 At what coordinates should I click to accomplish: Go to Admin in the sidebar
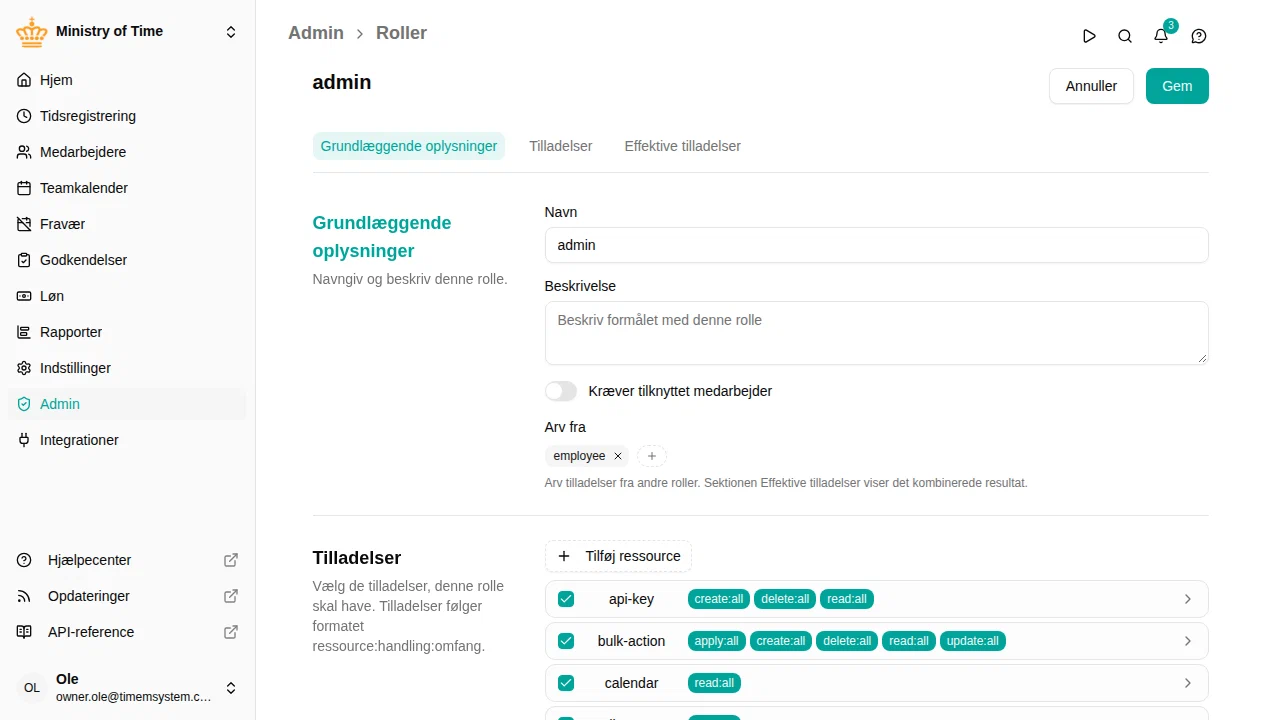(x=128, y=404)
